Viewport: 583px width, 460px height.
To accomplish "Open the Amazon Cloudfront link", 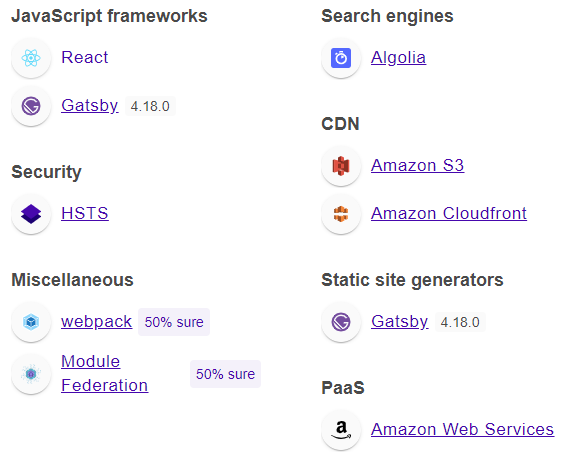I will pyautogui.click(x=449, y=213).
